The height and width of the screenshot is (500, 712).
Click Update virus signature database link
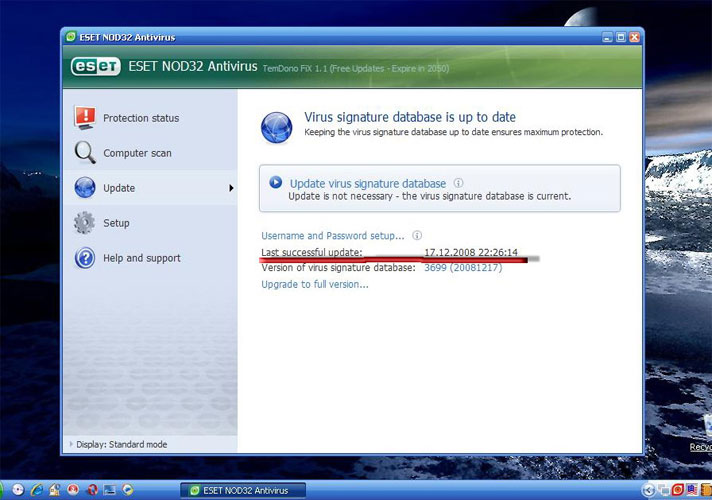tap(367, 184)
